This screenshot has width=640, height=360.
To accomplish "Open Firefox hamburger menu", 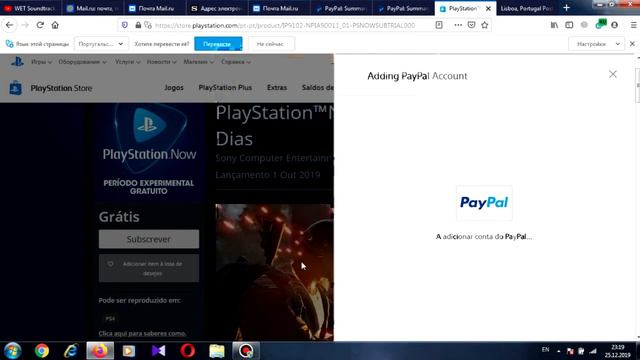I will pos(633,25).
